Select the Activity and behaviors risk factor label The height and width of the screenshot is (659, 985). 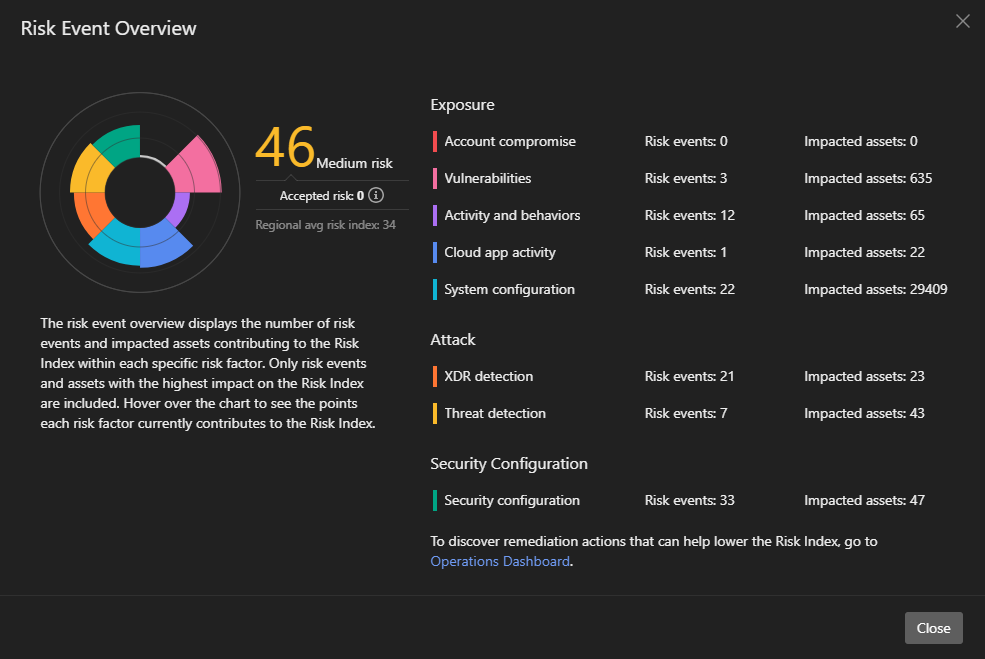[x=512, y=215]
